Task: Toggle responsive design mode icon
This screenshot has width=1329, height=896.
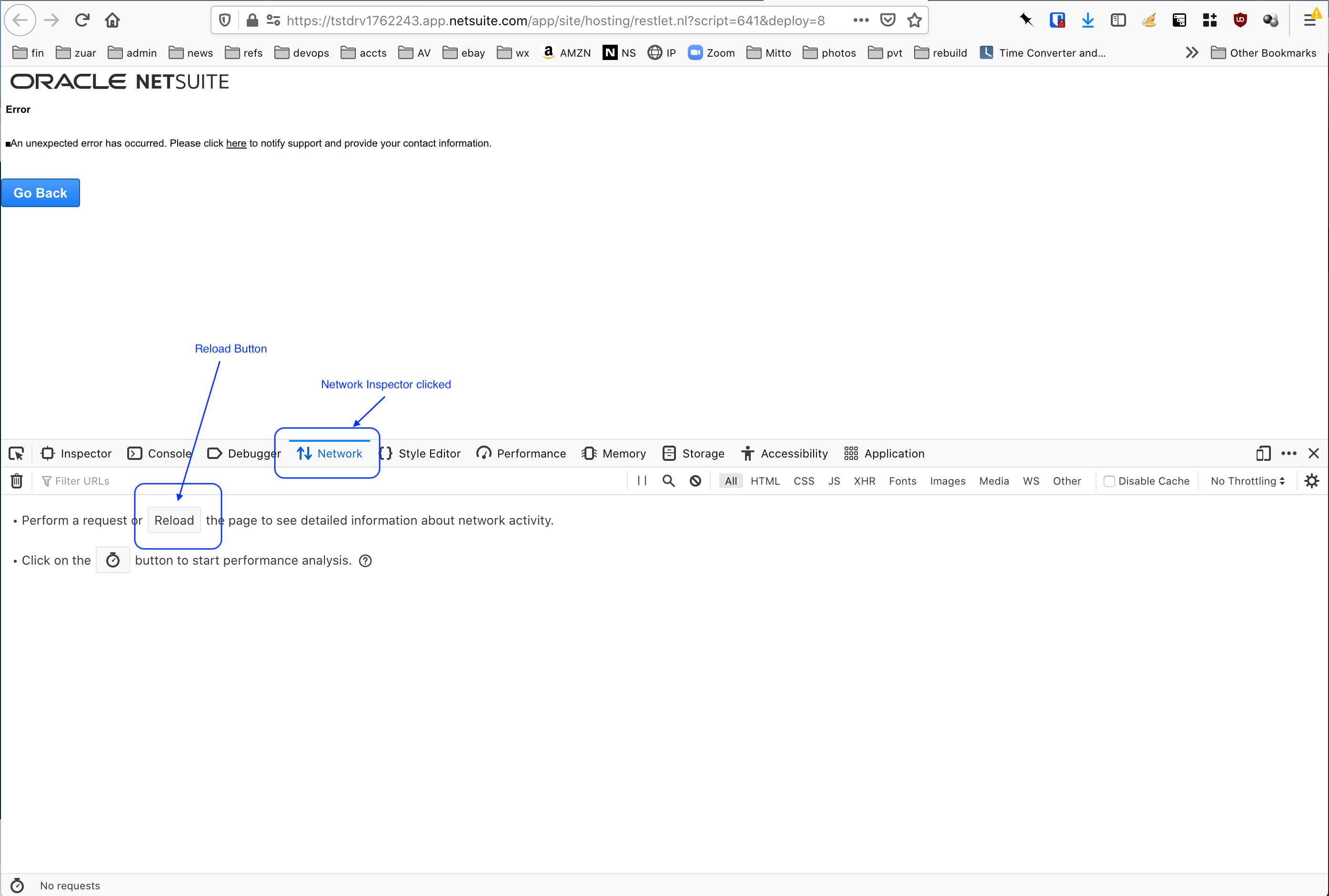Action: [x=1263, y=453]
